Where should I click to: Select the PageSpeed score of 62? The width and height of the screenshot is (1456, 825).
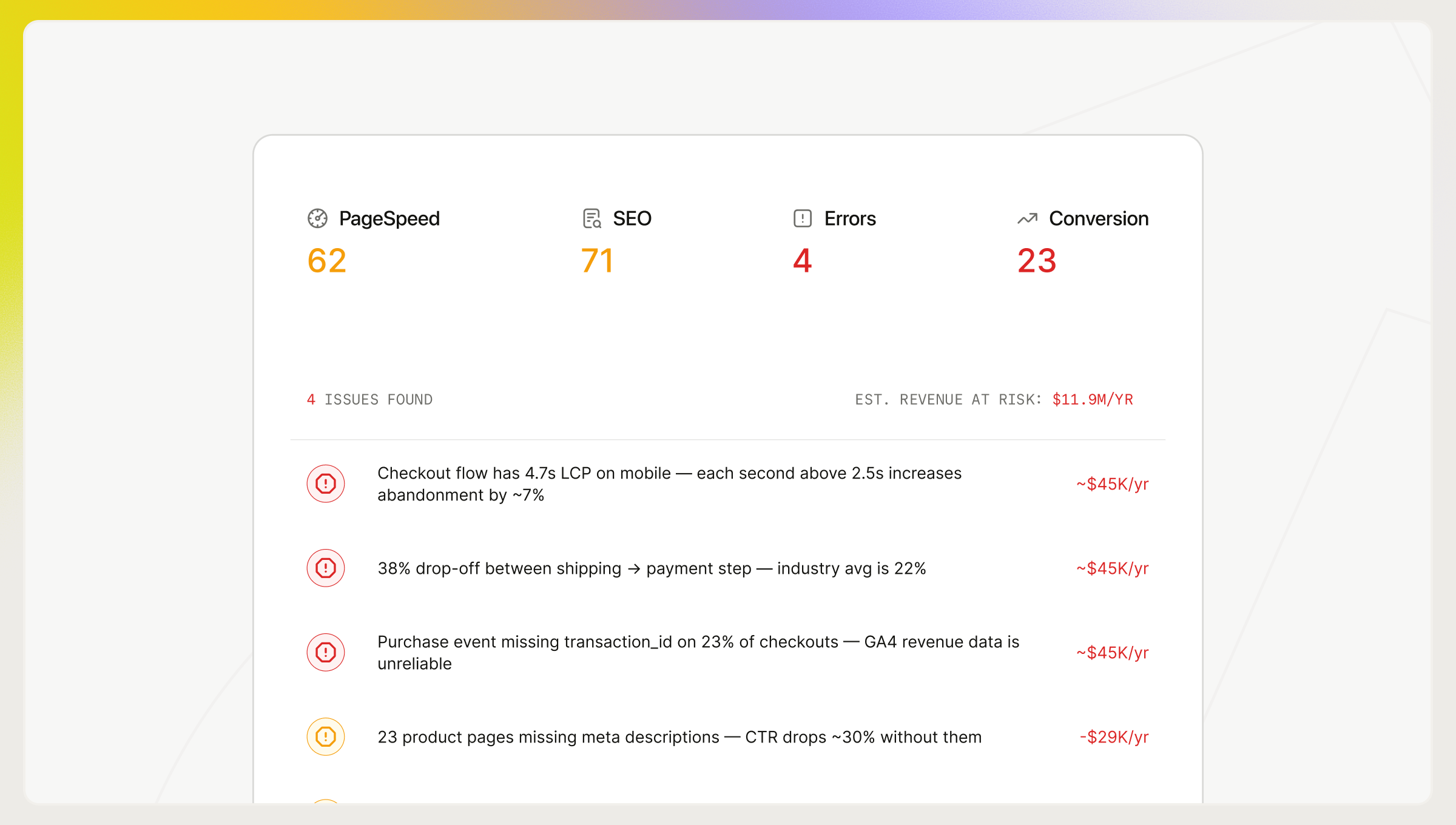pyautogui.click(x=326, y=261)
